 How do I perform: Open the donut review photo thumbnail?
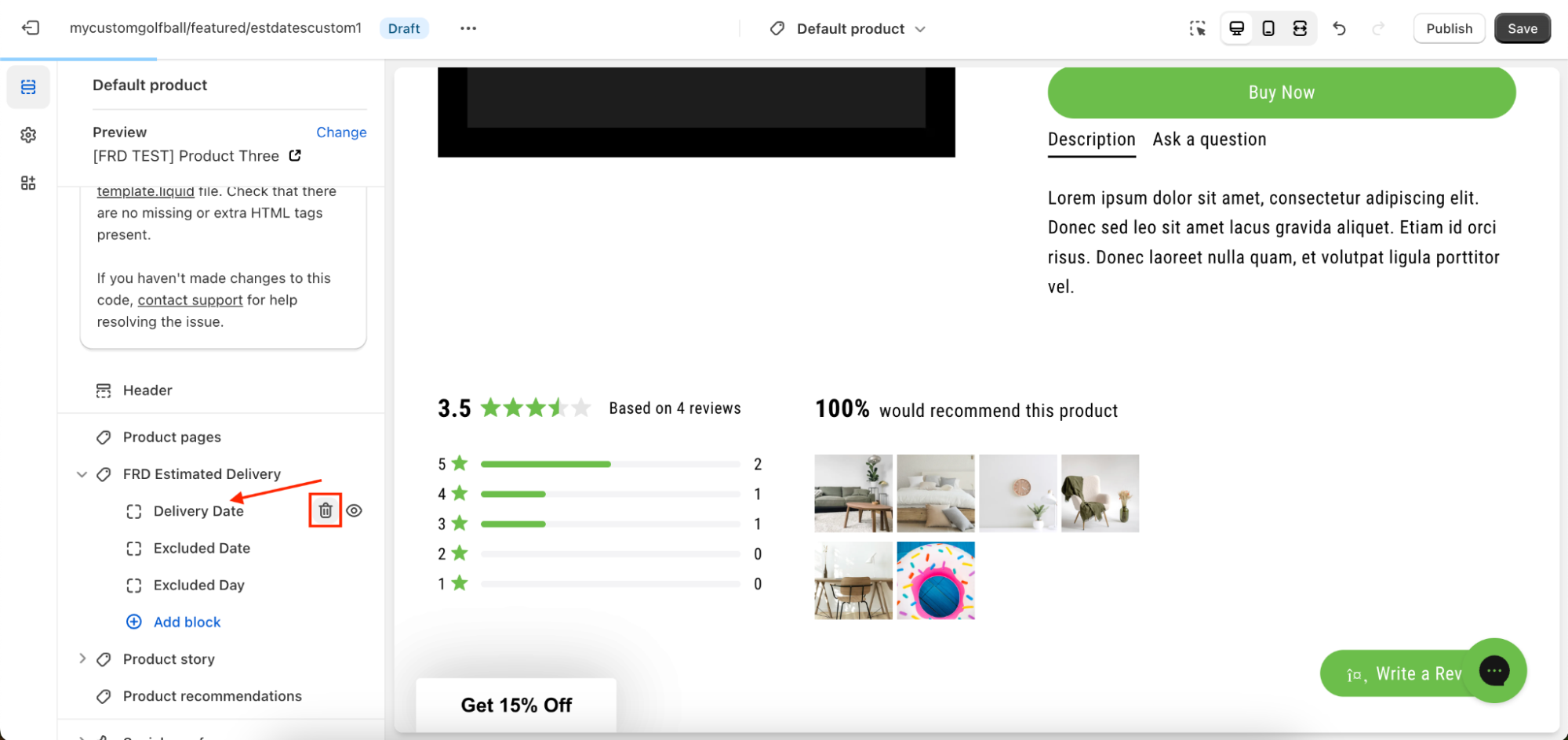(936, 581)
